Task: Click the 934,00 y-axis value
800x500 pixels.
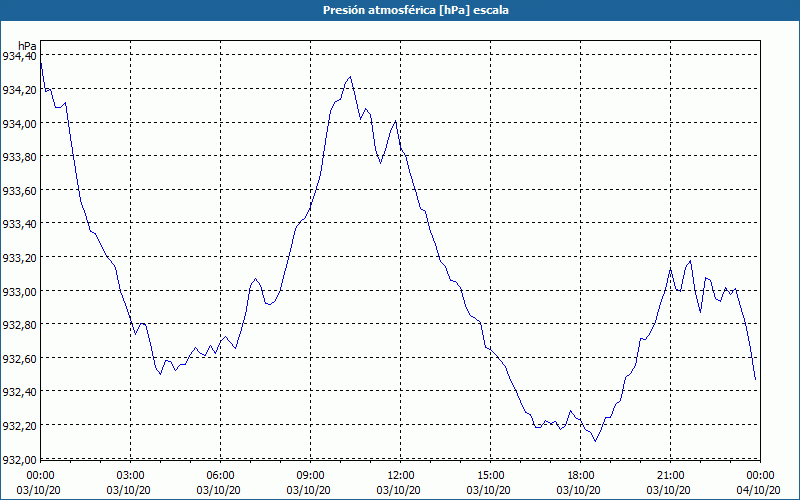Action: click(x=20, y=123)
